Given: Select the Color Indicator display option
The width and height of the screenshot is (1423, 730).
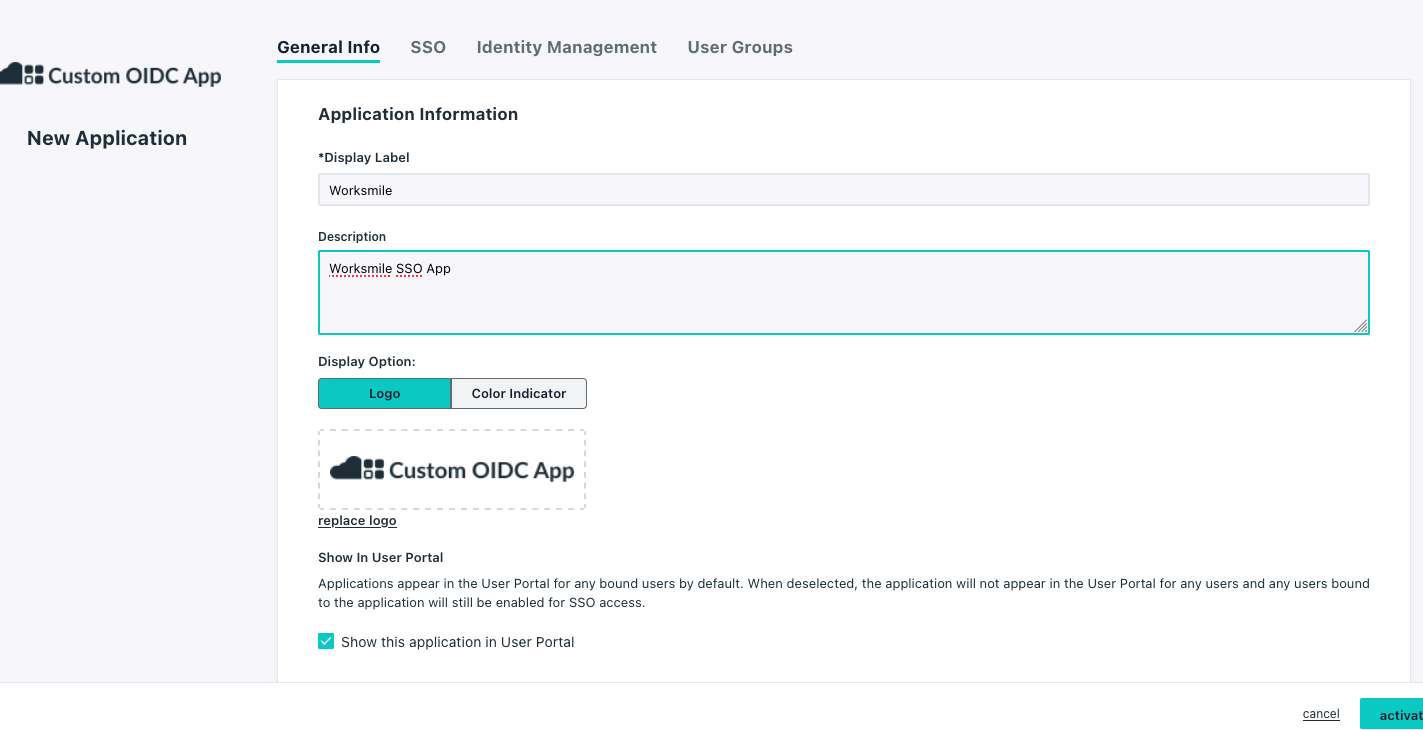Looking at the screenshot, I should pos(519,393).
